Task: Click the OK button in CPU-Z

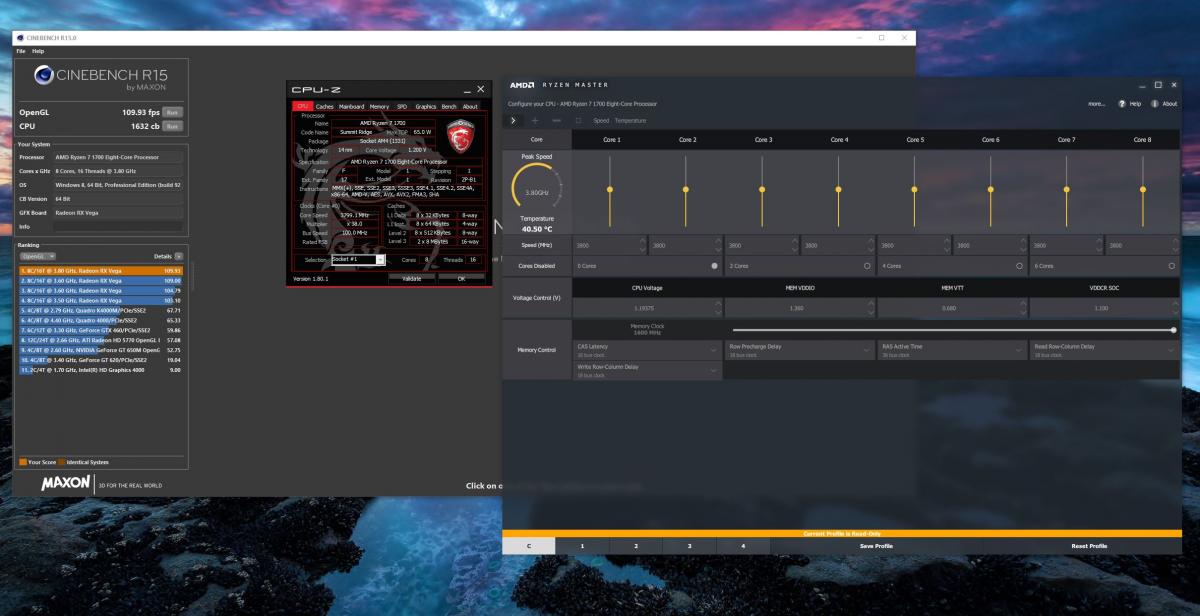Action: click(x=461, y=279)
